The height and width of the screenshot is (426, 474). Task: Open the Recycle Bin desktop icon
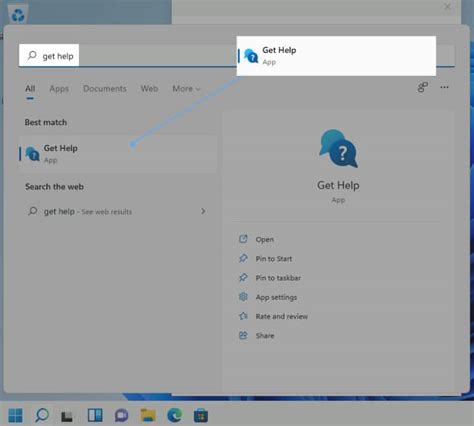(18, 15)
